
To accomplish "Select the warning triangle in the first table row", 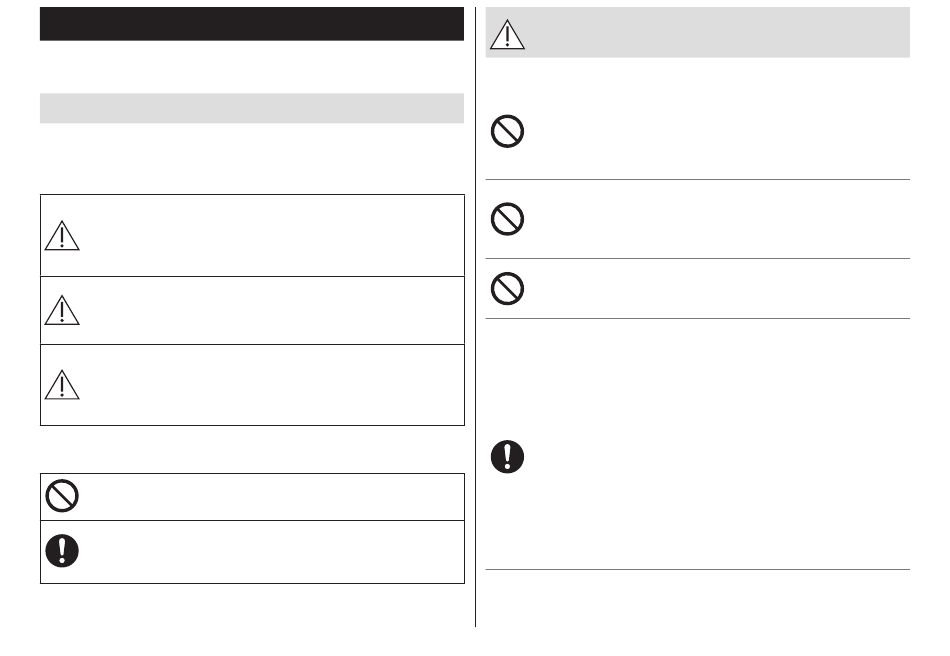I will click(x=62, y=236).
